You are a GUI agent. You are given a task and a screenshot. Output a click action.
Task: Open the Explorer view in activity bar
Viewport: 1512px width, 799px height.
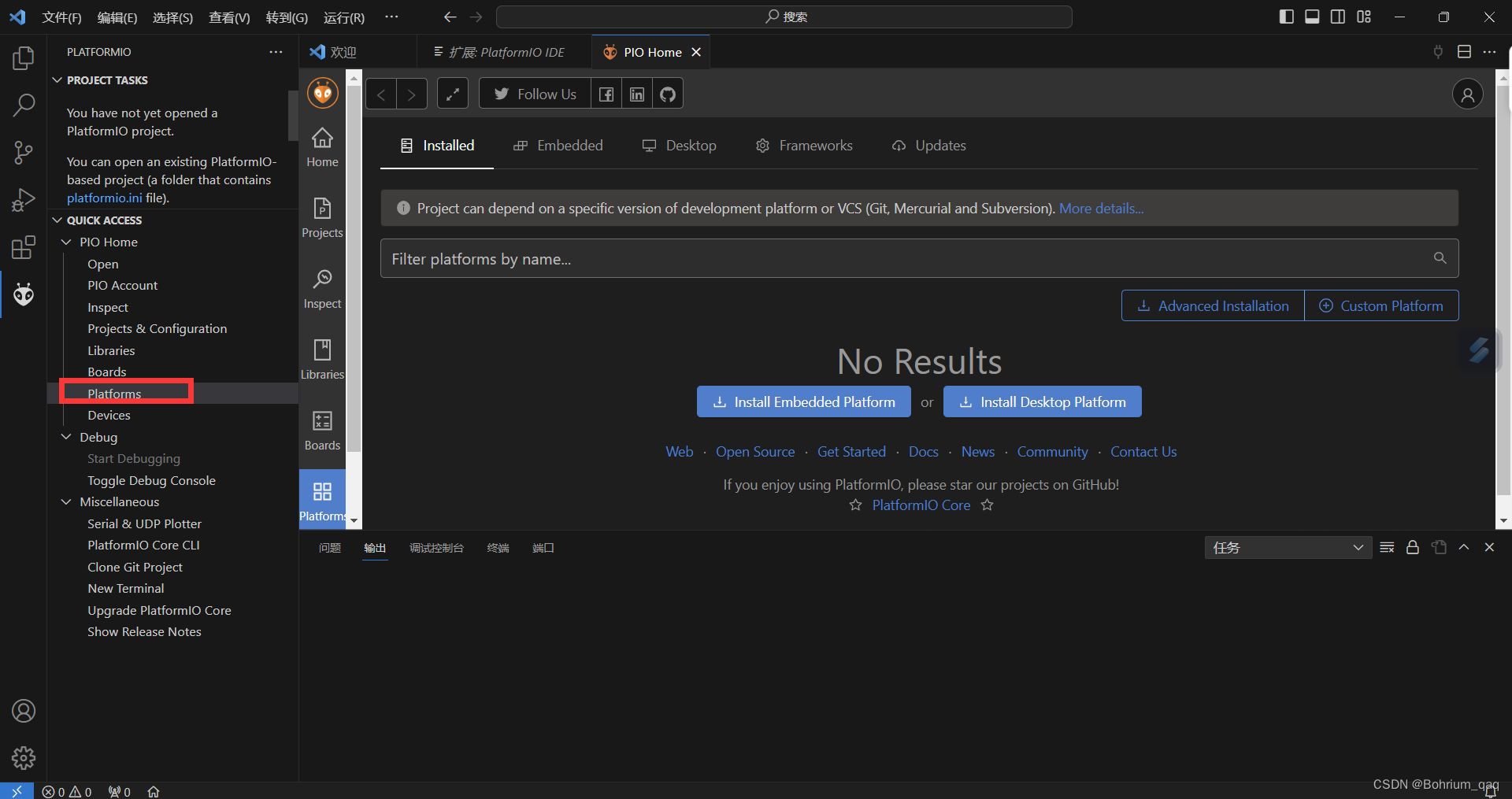tap(24, 57)
